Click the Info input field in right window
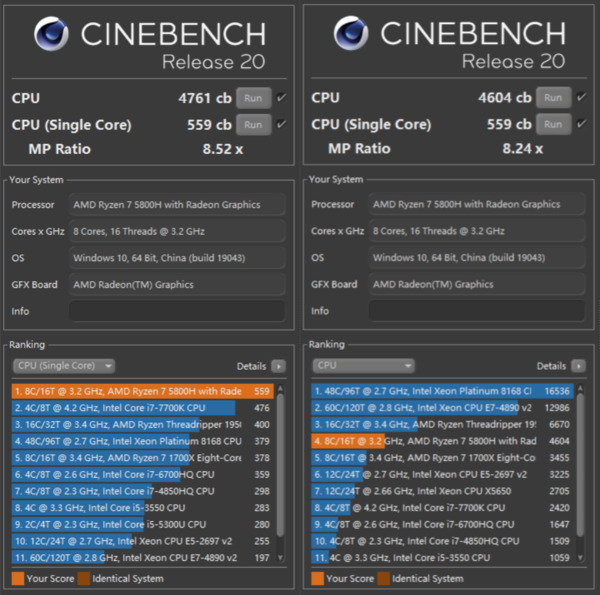600x595 pixels. (477, 311)
